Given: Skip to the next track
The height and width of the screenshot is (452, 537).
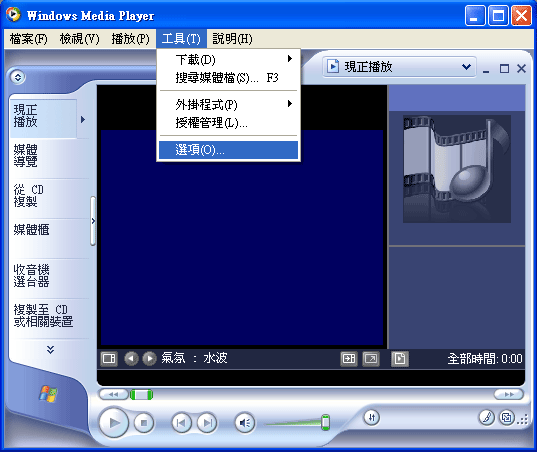Looking at the screenshot, I should (x=207, y=423).
